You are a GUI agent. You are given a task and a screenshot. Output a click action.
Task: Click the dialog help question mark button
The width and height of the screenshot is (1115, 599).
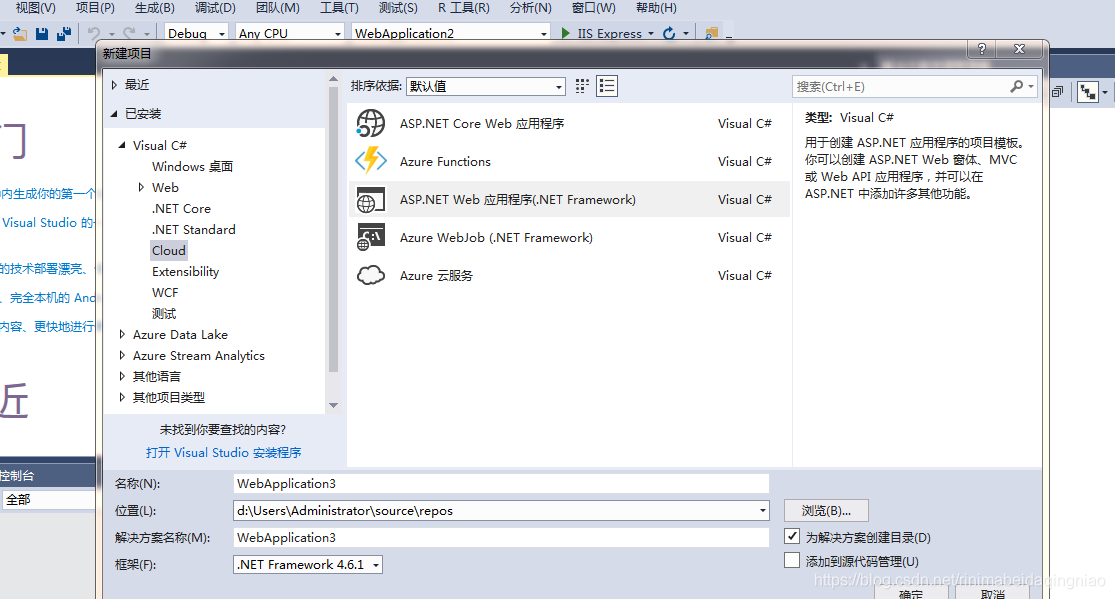982,48
